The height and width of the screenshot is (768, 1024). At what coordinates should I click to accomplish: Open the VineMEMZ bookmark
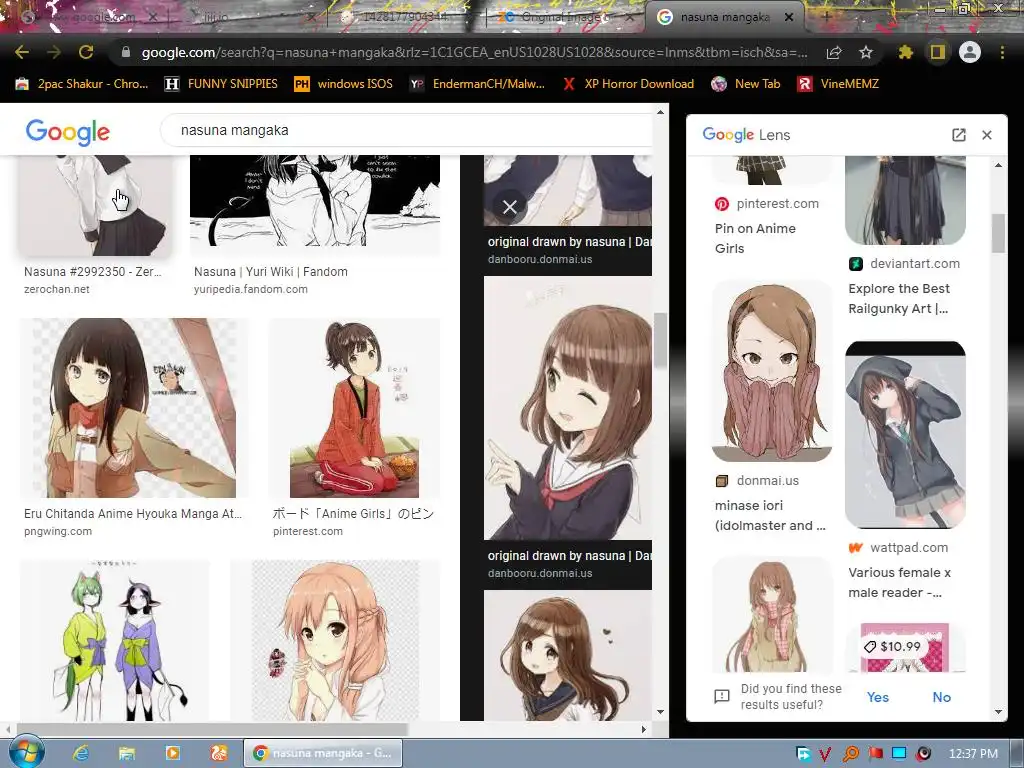838,84
